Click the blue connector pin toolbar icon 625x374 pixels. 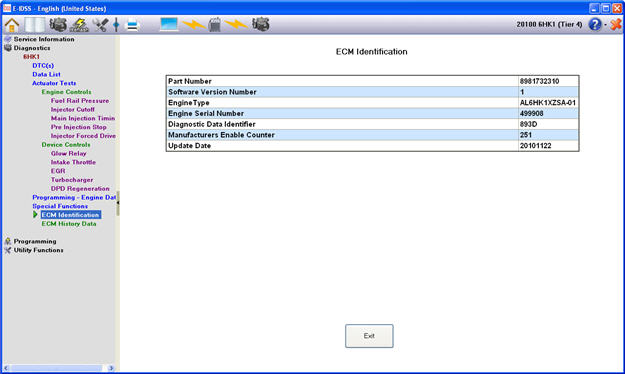click(116, 25)
